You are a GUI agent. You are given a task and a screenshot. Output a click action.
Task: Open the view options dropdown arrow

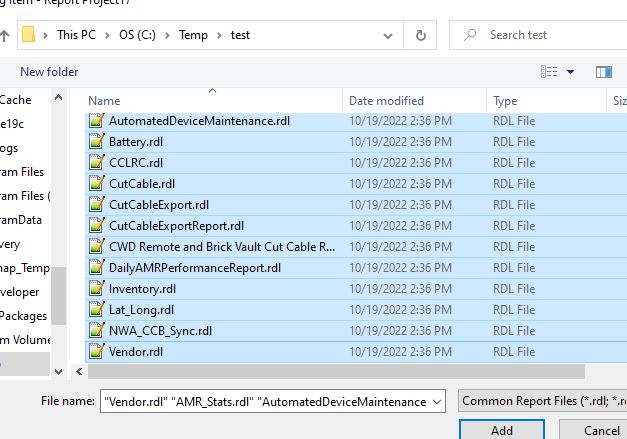point(571,72)
